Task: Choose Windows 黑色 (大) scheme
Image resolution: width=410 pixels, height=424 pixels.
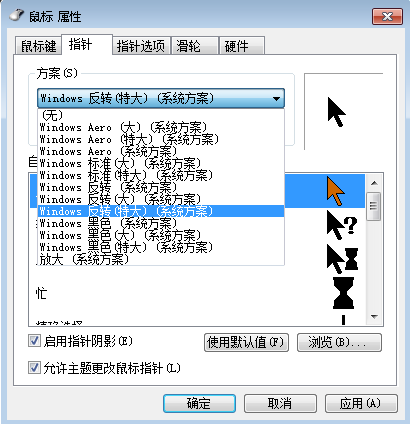Action: click(161, 235)
